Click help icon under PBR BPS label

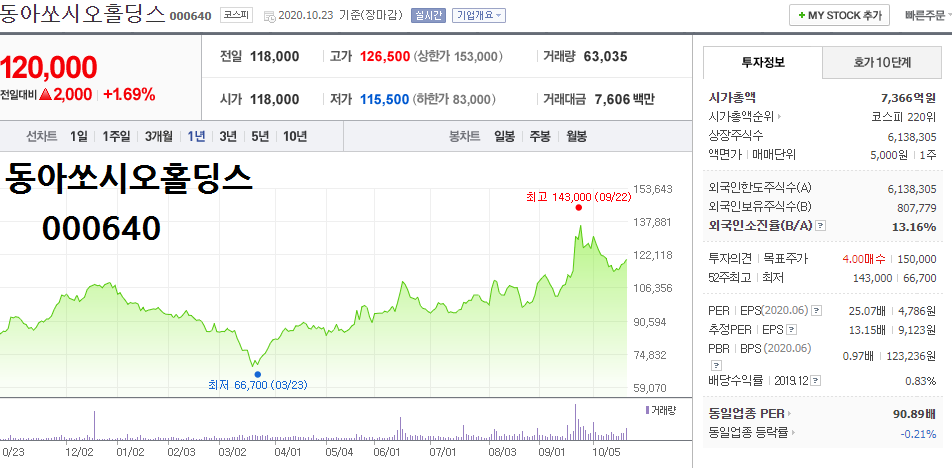[x=716, y=365]
